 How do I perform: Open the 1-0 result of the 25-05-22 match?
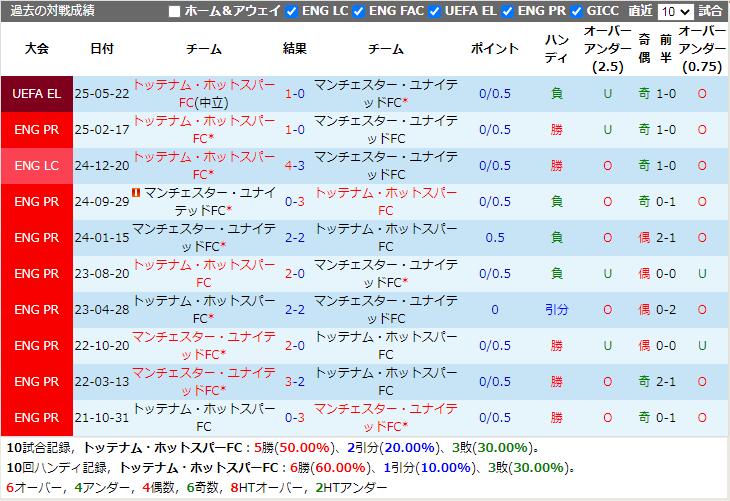[x=295, y=94]
